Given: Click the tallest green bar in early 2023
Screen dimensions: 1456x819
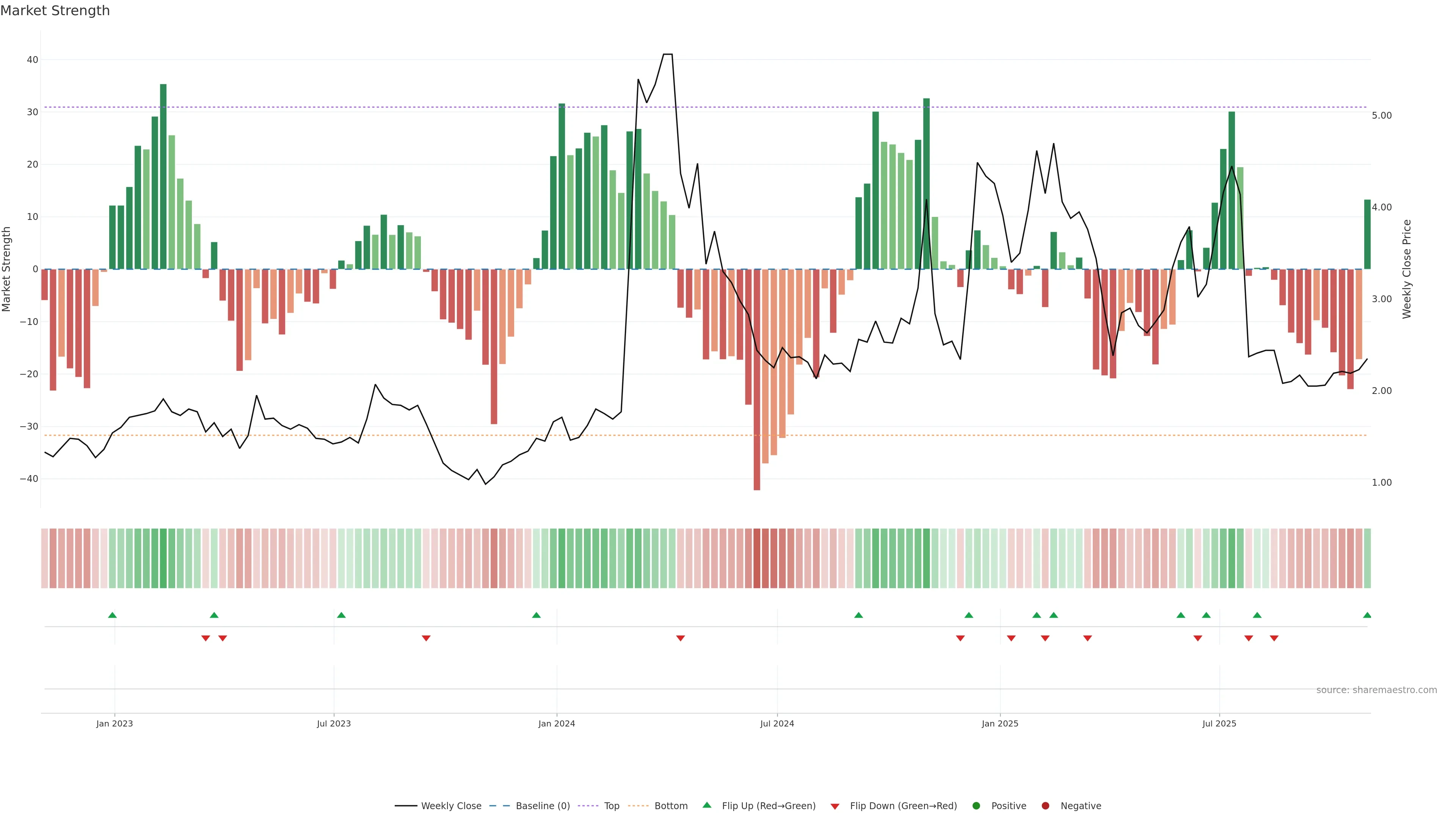Looking at the screenshot, I should [163, 176].
